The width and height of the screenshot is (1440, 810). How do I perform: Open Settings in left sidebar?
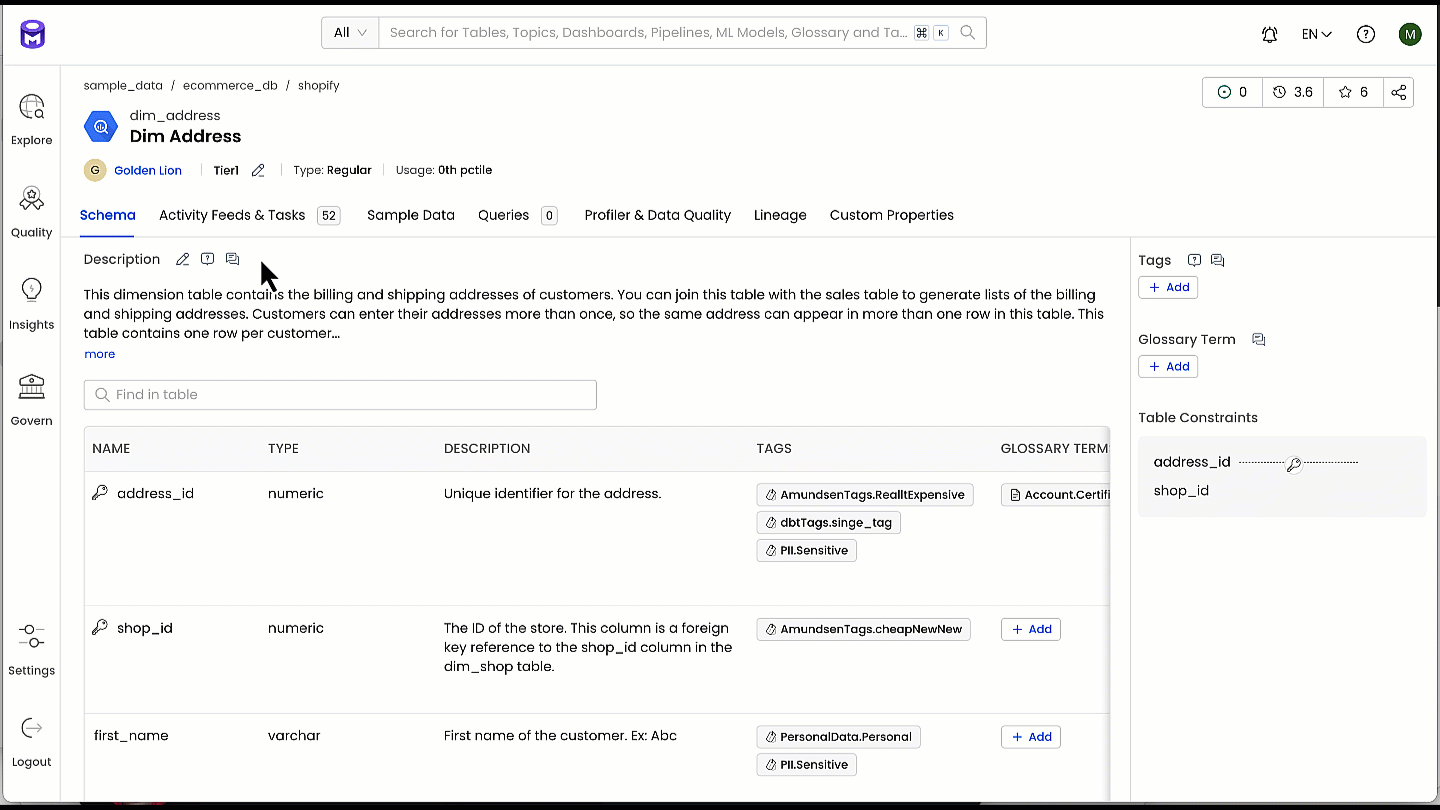[32, 649]
